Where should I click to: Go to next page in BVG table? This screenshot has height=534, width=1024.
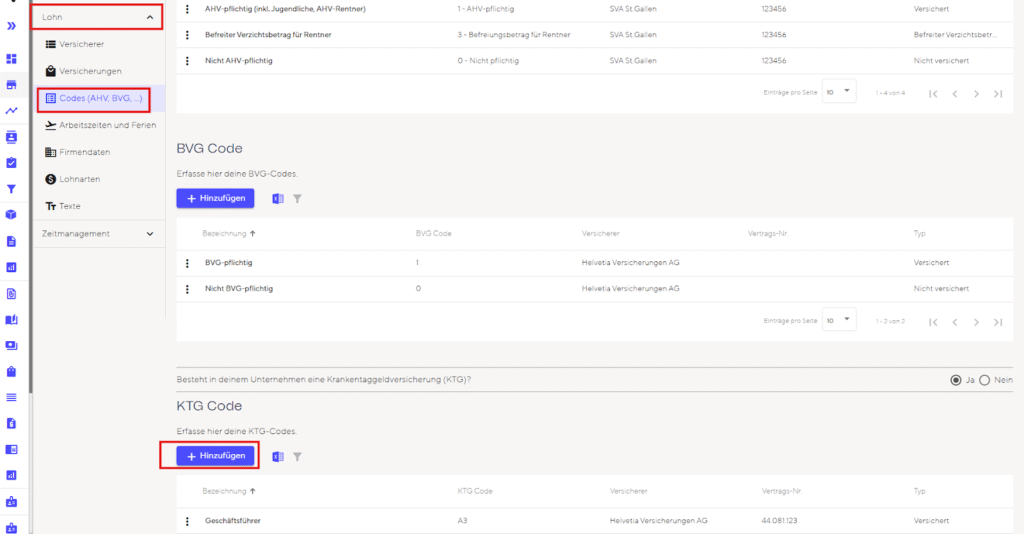[976, 322]
